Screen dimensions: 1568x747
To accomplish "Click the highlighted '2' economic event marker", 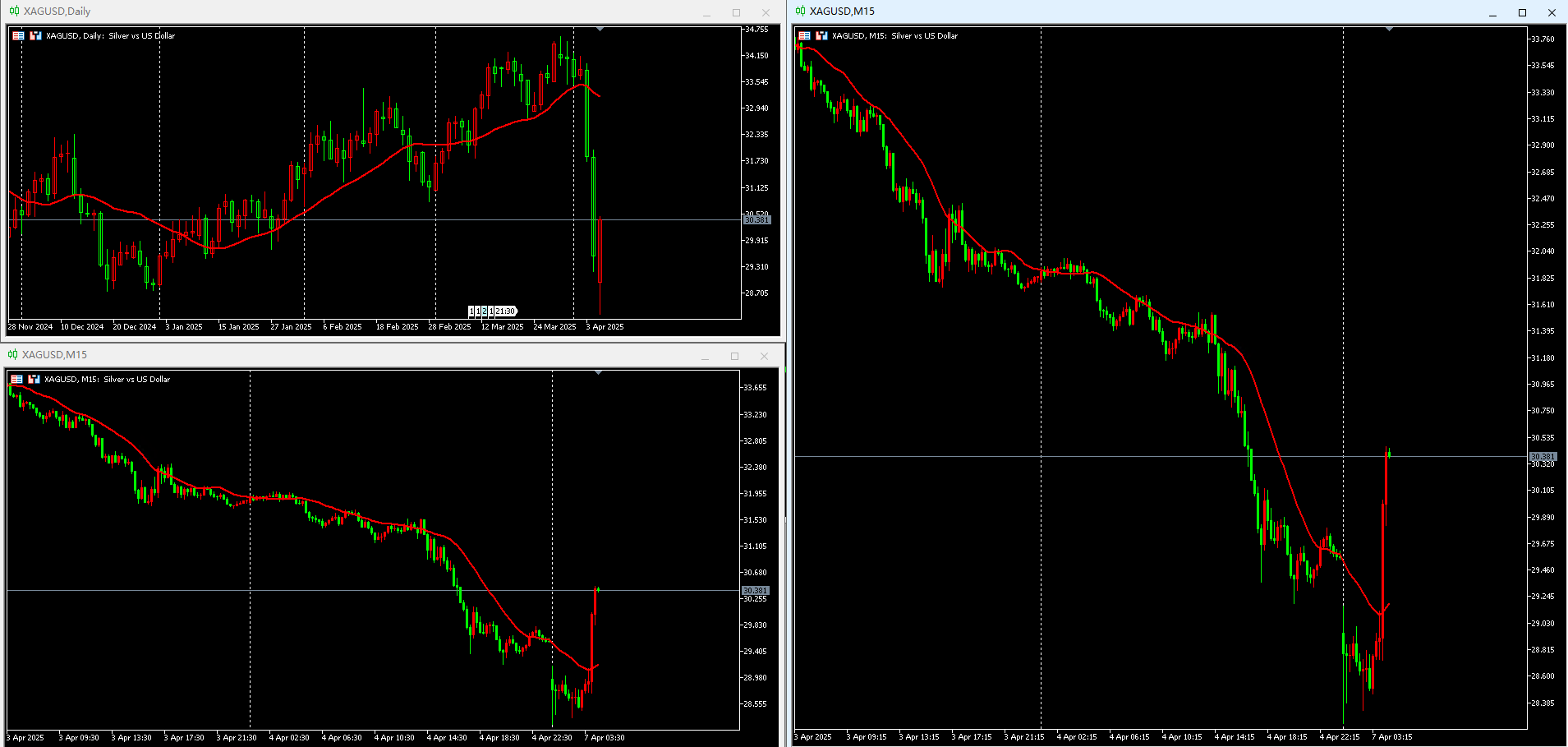I will click(485, 311).
